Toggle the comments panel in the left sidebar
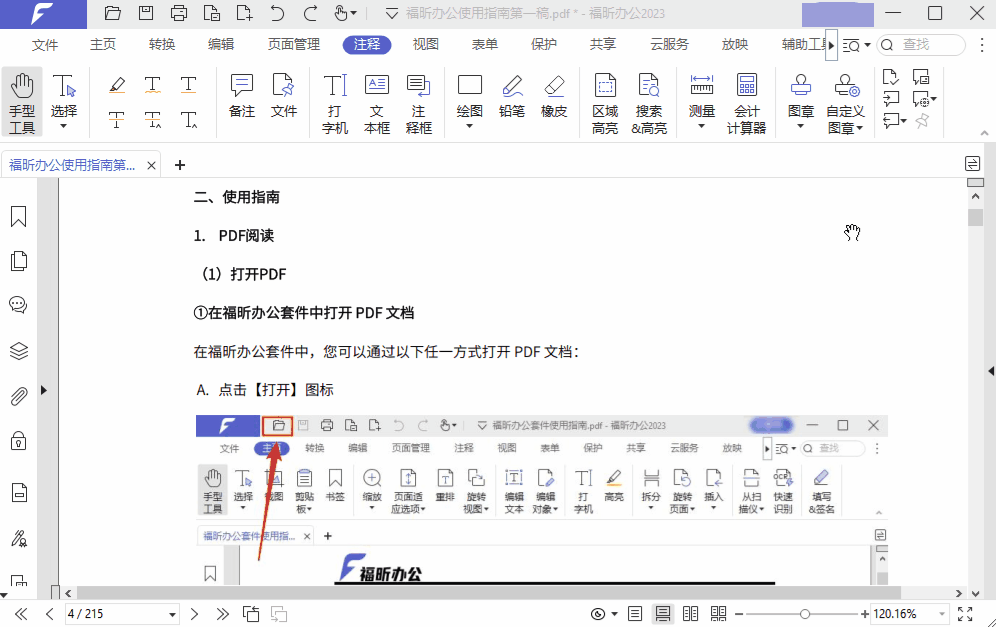Screen dimensions: 996x627 click(x=18, y=305)
